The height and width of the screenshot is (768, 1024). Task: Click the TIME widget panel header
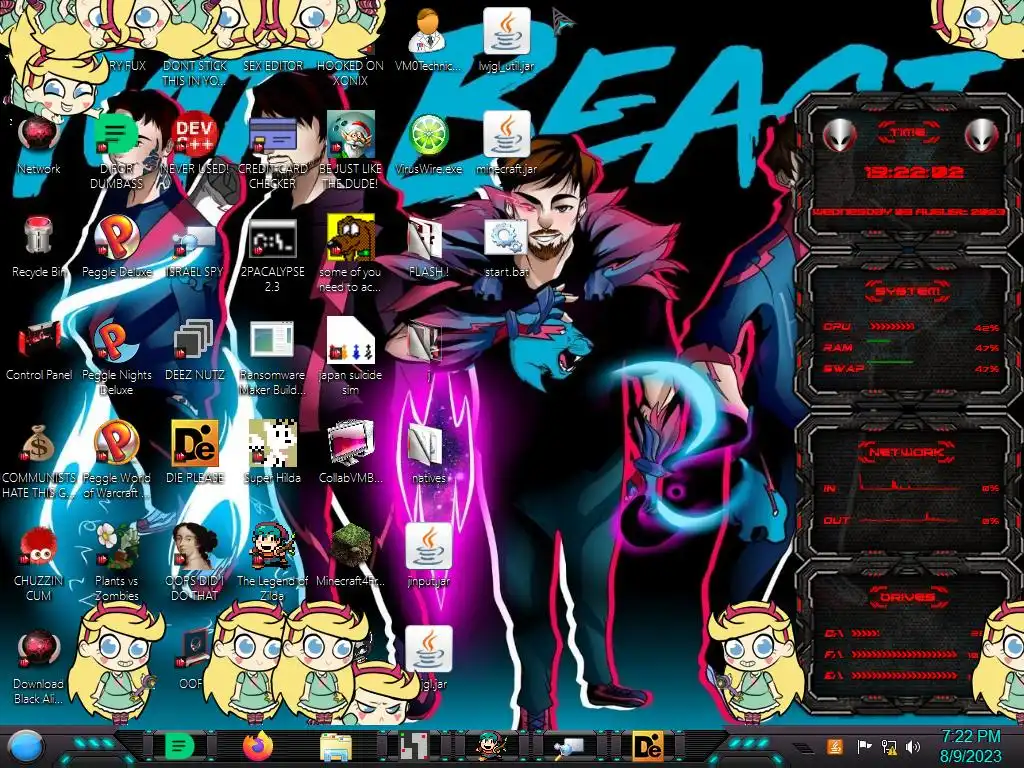[908, 132]
